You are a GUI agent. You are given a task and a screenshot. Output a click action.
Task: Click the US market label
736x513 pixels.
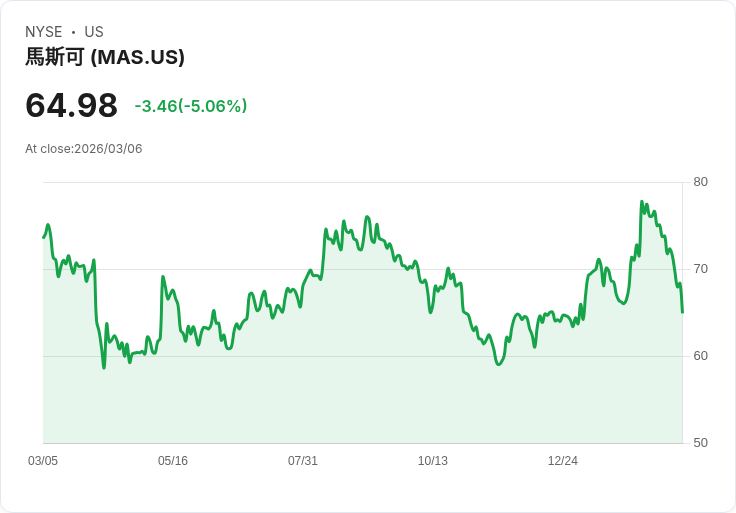94,32
